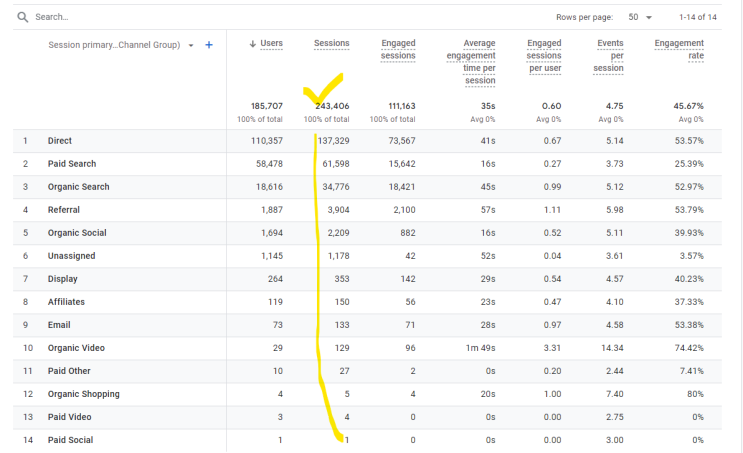This screenshot has height=453, width=743.
Task: Click total engaged sessions value 111,163
Action: [x=402, y=106]
